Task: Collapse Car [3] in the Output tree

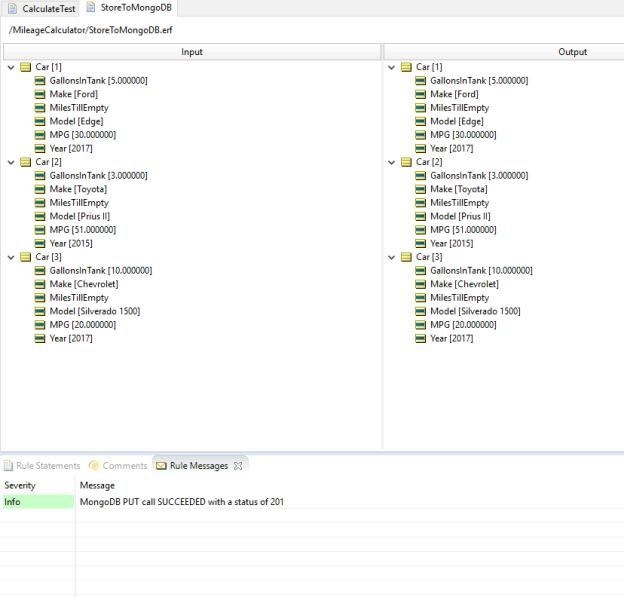Action: tap(392, 257)
